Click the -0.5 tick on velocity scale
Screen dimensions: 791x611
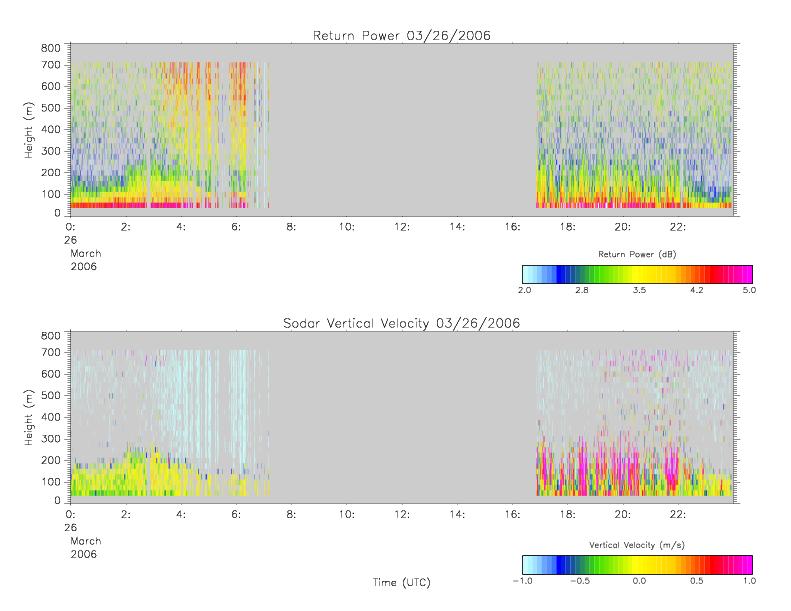point(580,581)
